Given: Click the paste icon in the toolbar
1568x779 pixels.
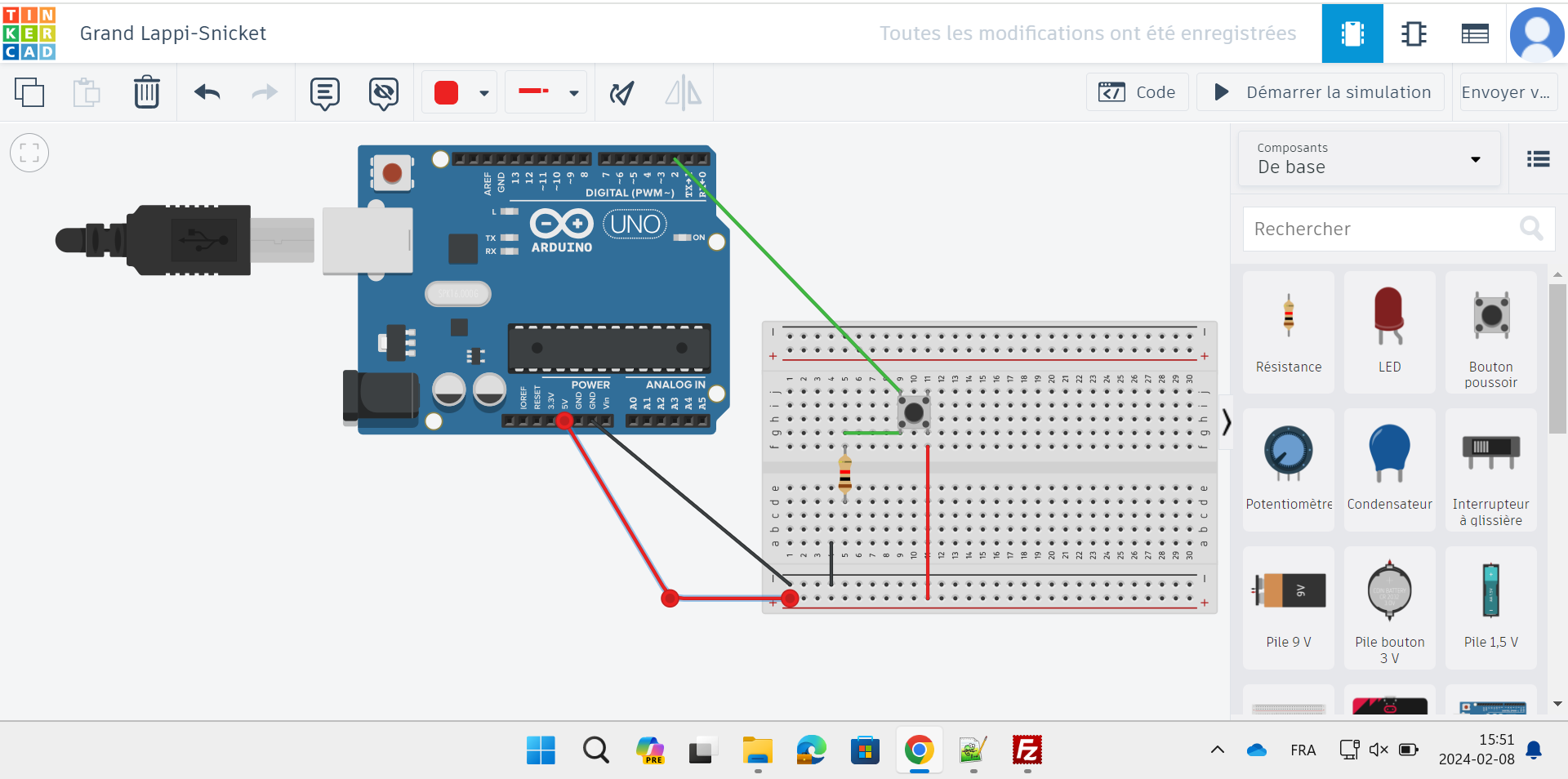Looking at the screenshot, I should [87, 92].
